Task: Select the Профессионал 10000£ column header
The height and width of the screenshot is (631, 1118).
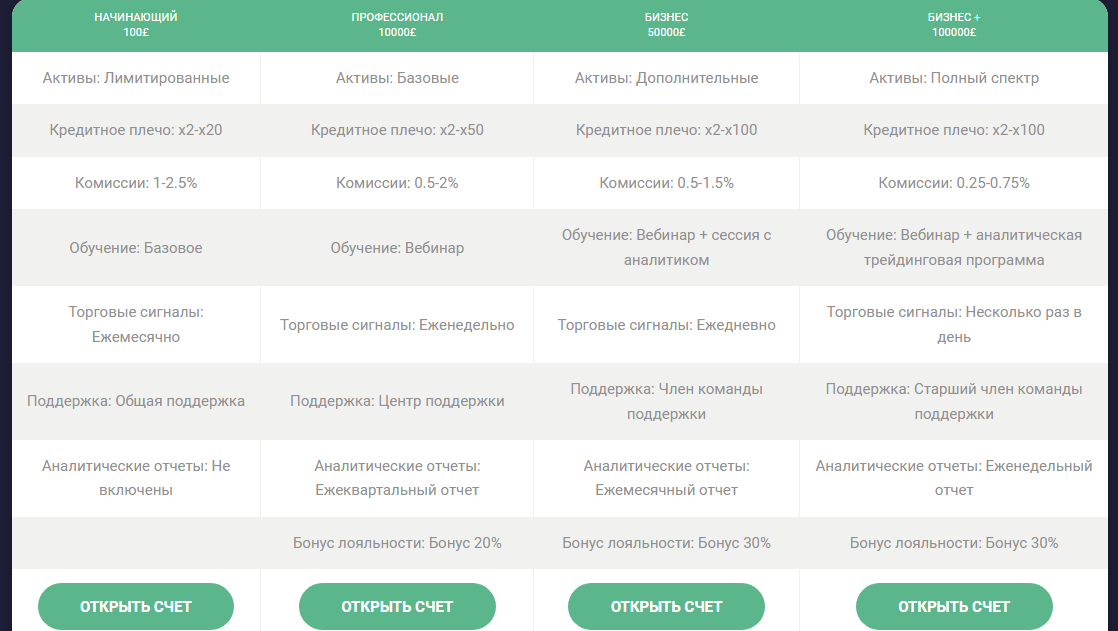Action: point(397,24)
